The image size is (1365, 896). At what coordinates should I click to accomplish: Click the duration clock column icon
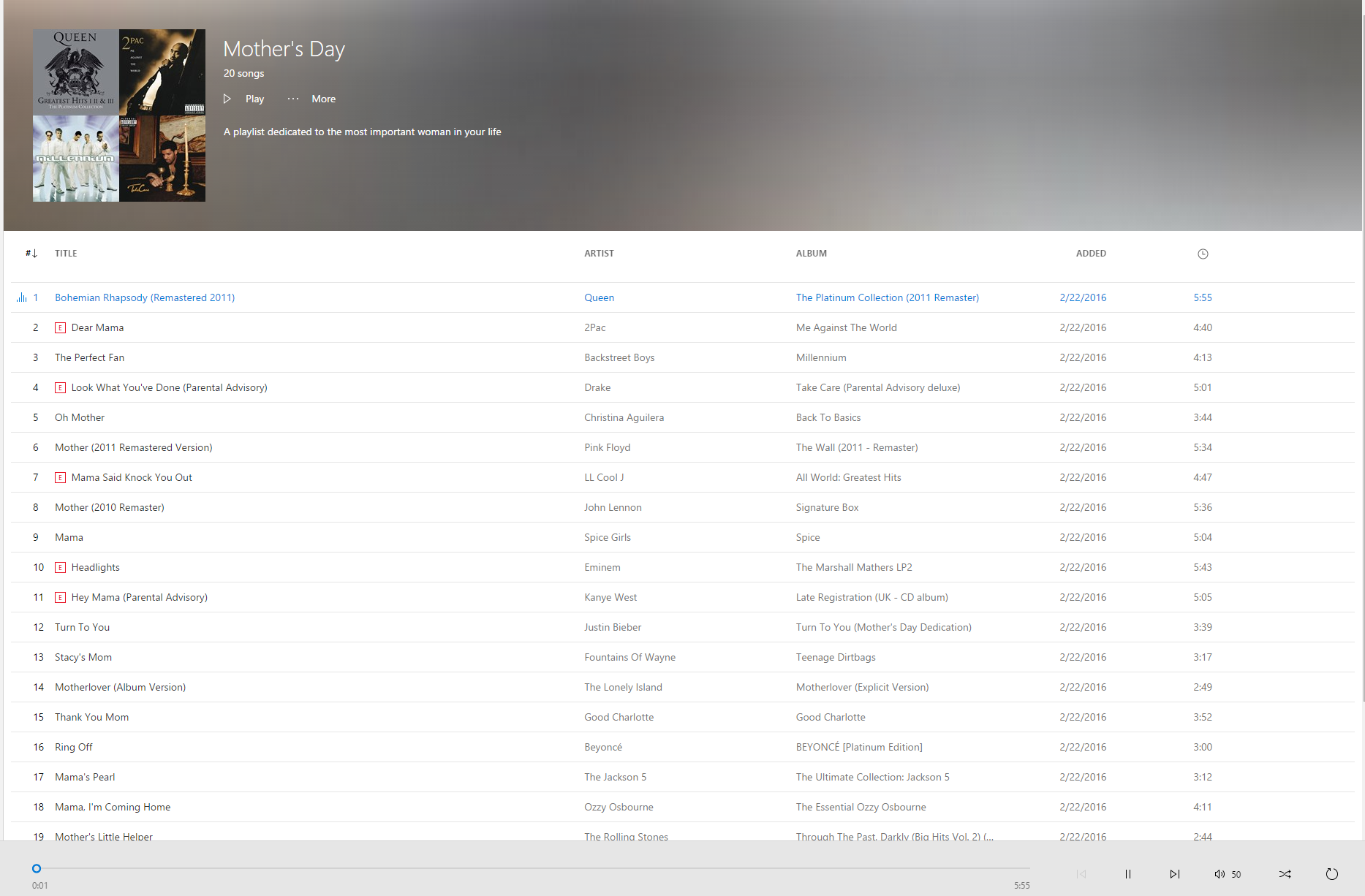coord(1203,254)
